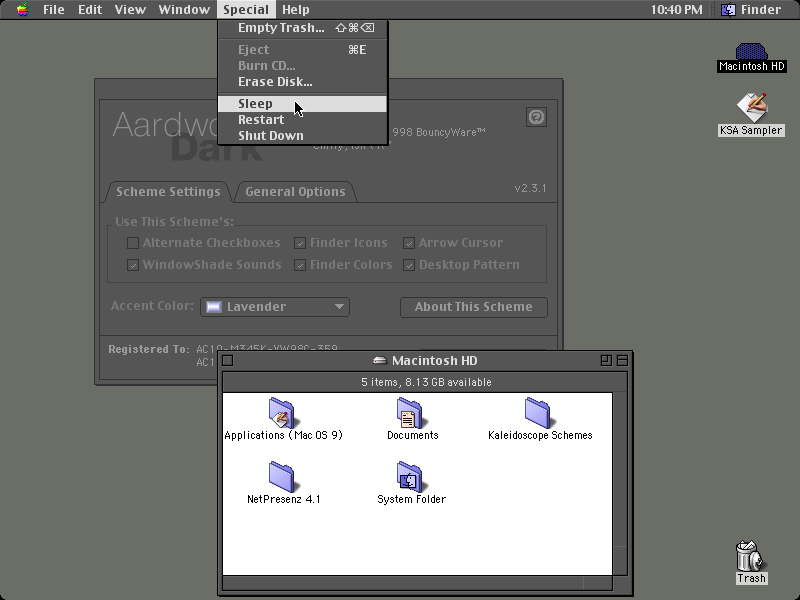
Task: Click the '5 items, 8.13 GB available' status text
Action: (x=426, y=382)
